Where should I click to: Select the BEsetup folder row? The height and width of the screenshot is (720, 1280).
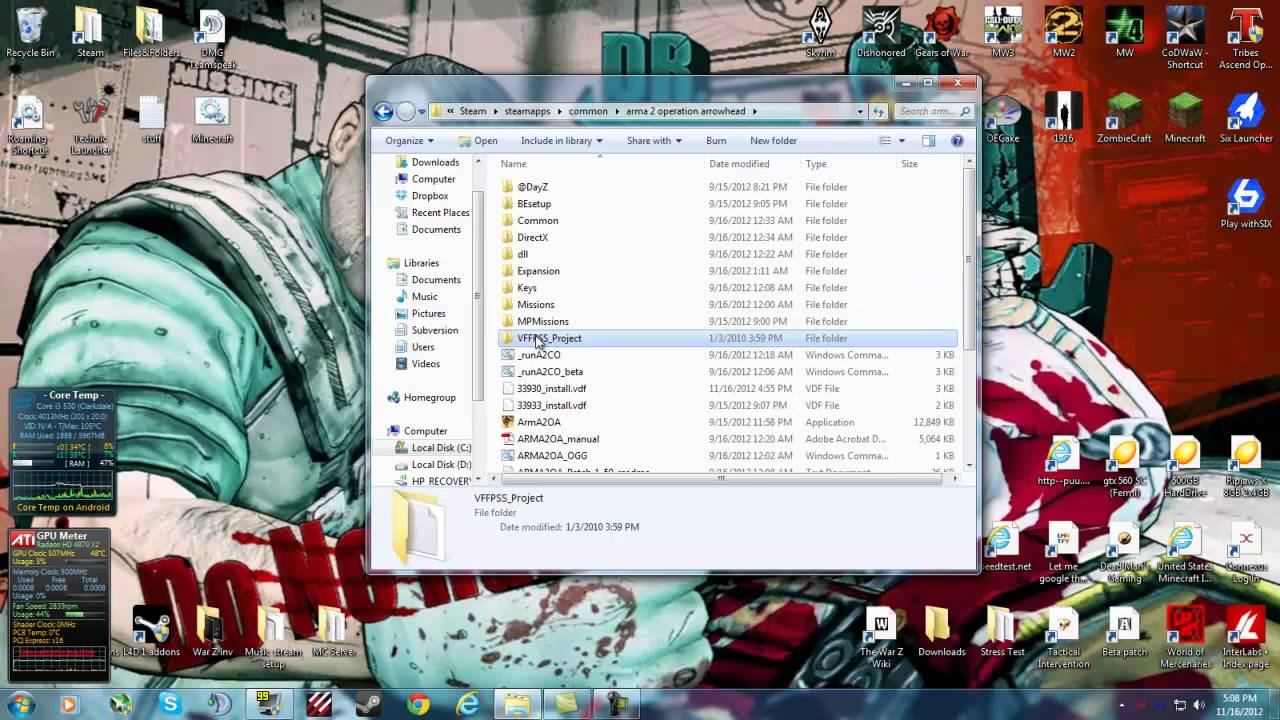tap(727, 204)
